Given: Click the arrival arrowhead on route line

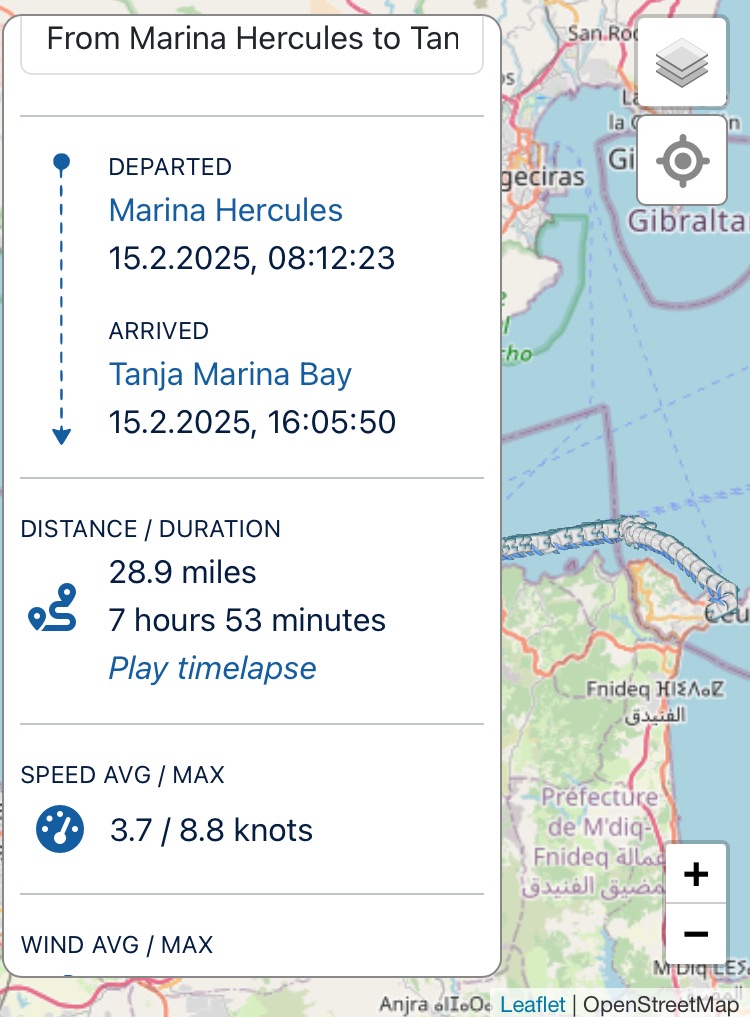Looking at the screenshot, I should [x=61, y=436].
